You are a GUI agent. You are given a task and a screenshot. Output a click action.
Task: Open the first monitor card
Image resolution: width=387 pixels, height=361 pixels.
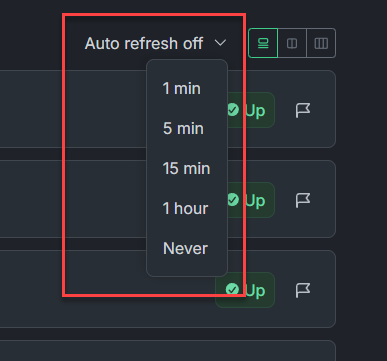[x=168, y=109]
